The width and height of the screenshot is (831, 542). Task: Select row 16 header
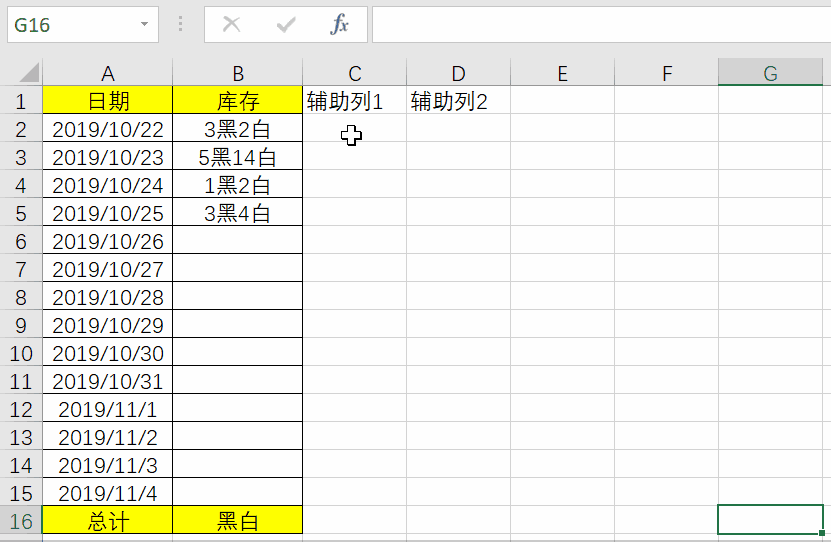pos(21,521)
